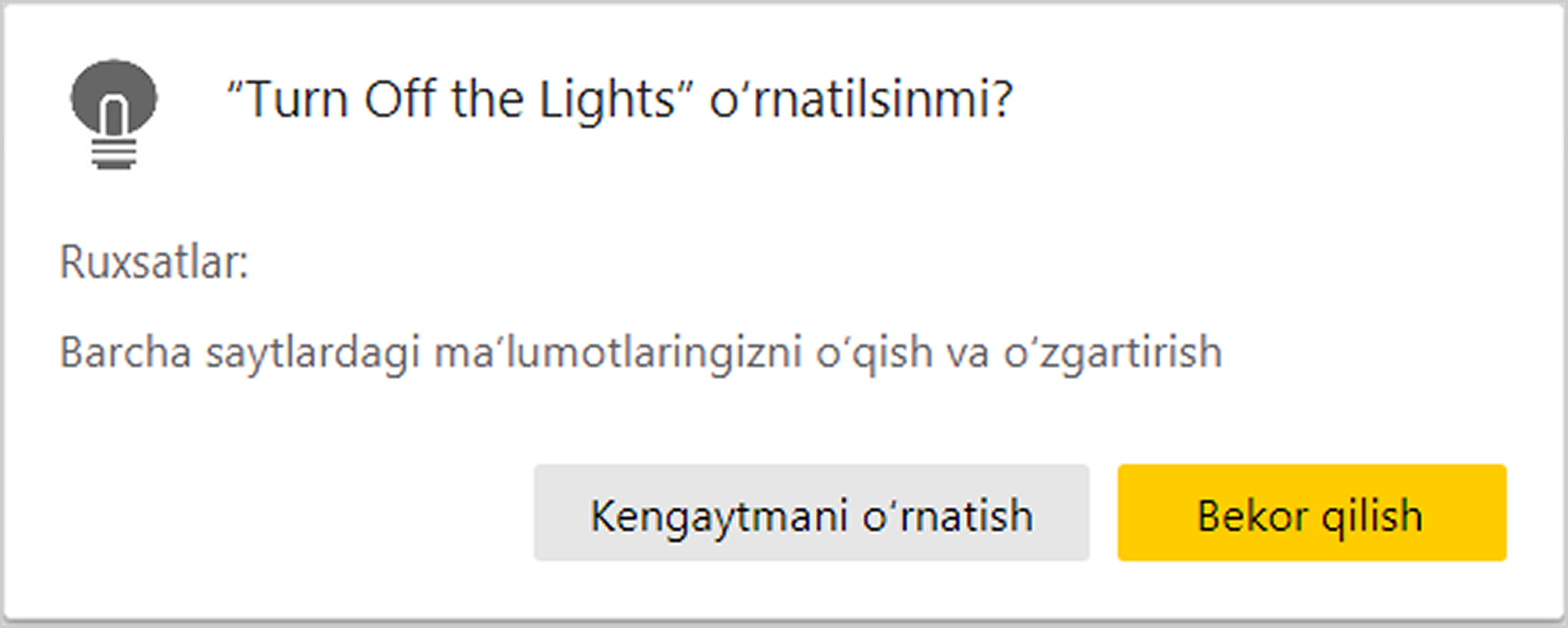The height and width of the screenshot is (628, 1568).
Task: Click the Turn Off the Lights lightbulb icon
Action: (x=114, y=113)
